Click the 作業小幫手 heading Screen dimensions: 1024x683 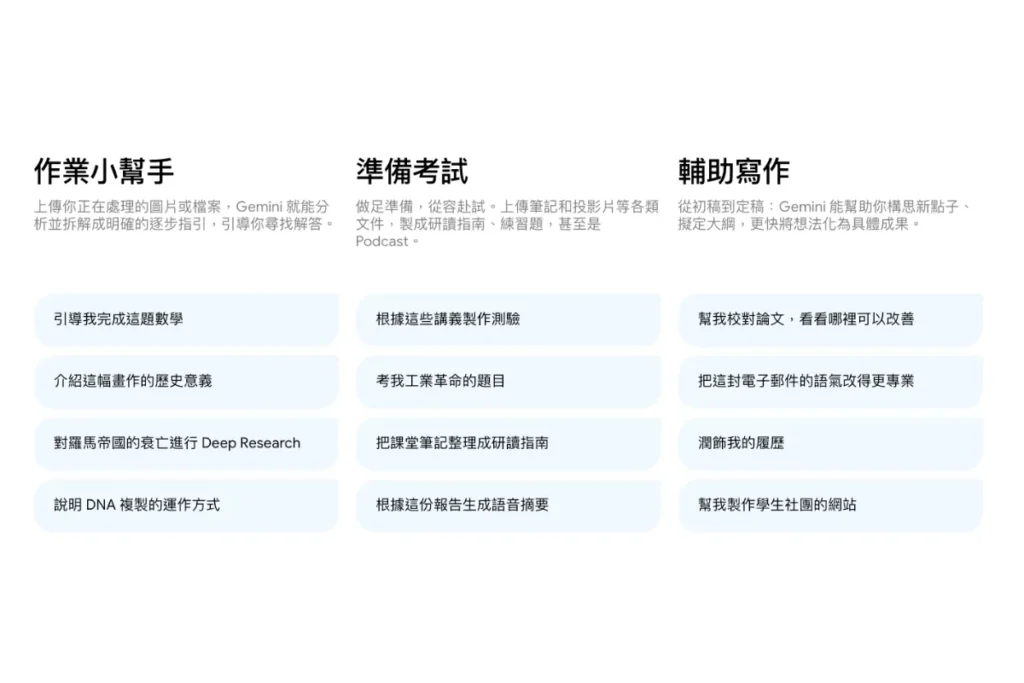pyautogui.click(x=104, y=171)
